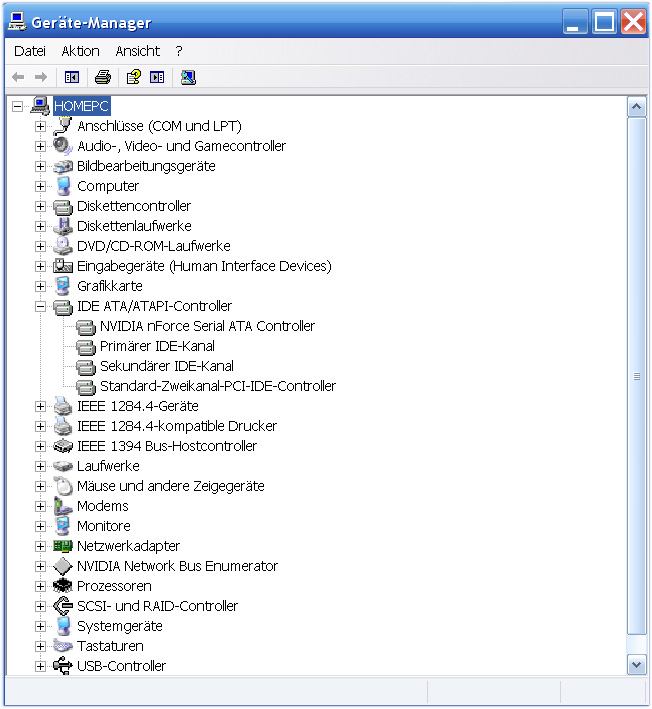The width and height of the screenshot is (652, 709).
Task: Expand Audio-, Video- und Gamecontroller
Action: tap(40, 147)
